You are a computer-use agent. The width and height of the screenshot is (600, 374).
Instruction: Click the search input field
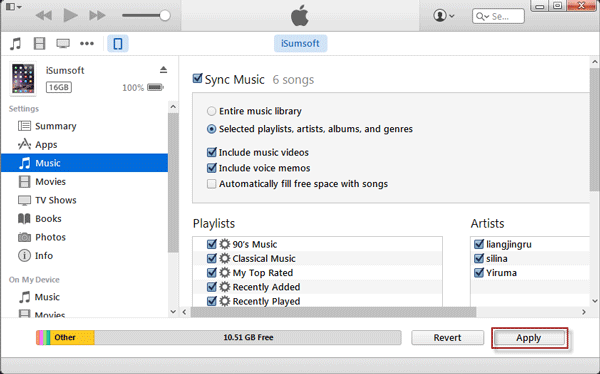pos(498,16)
